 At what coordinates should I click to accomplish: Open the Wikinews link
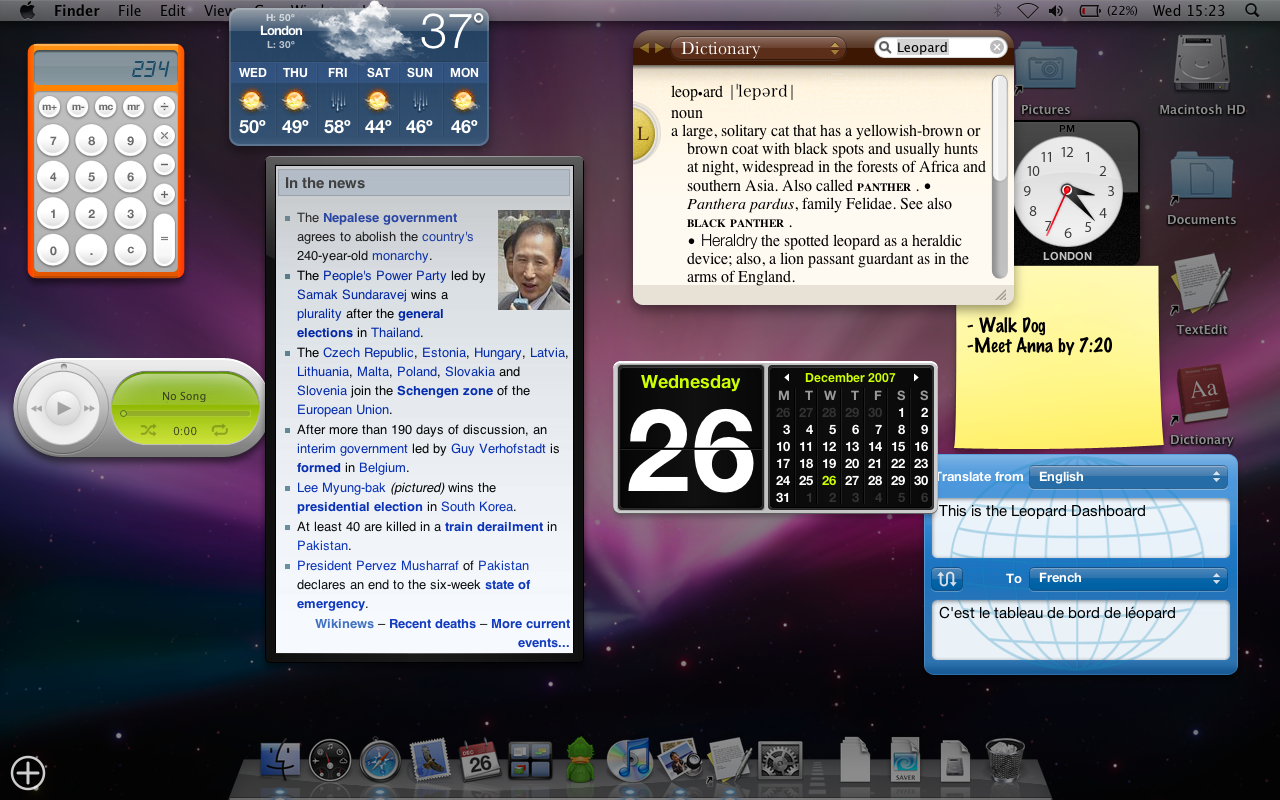point(344,623)
